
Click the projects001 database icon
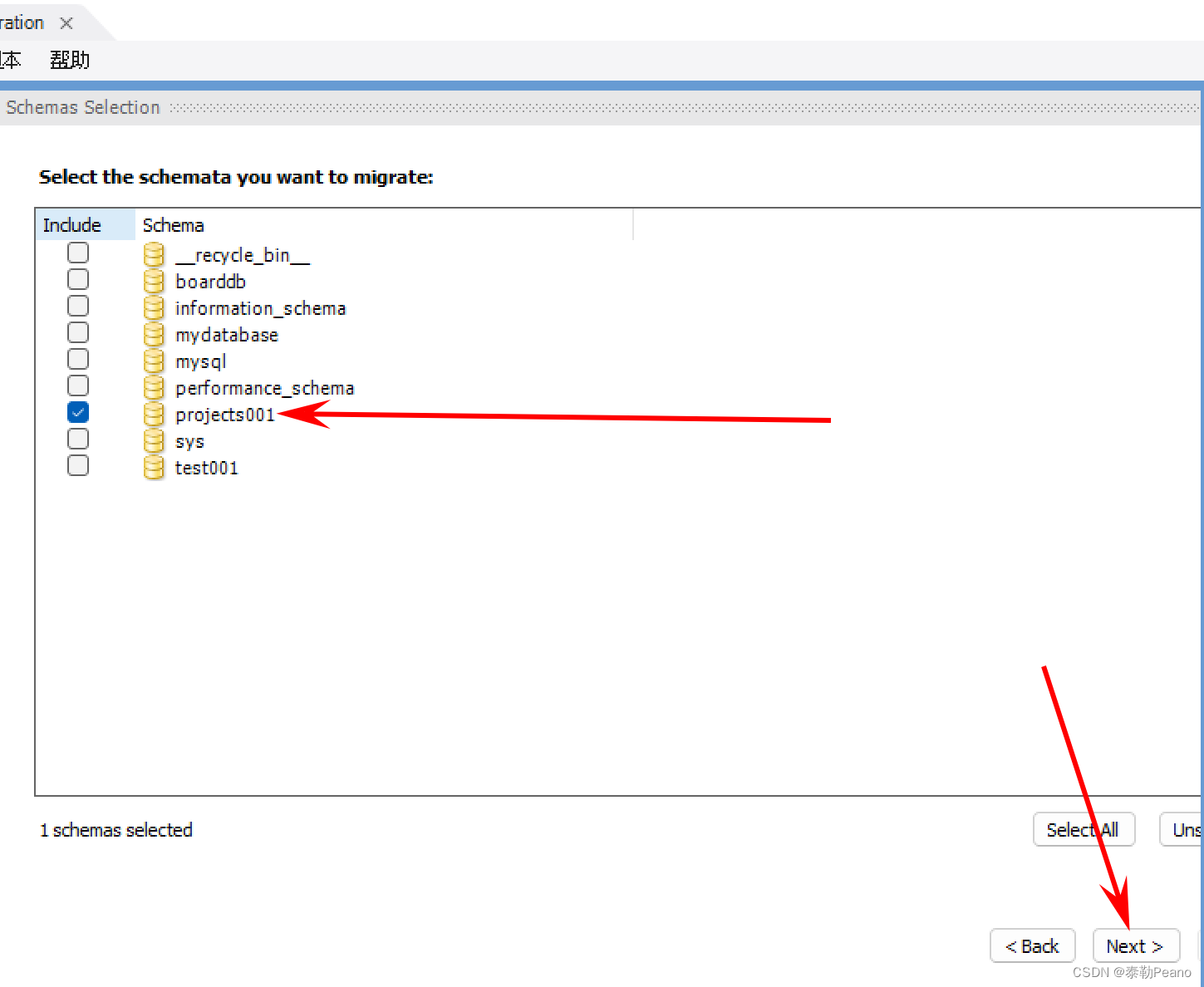(154, 414)
